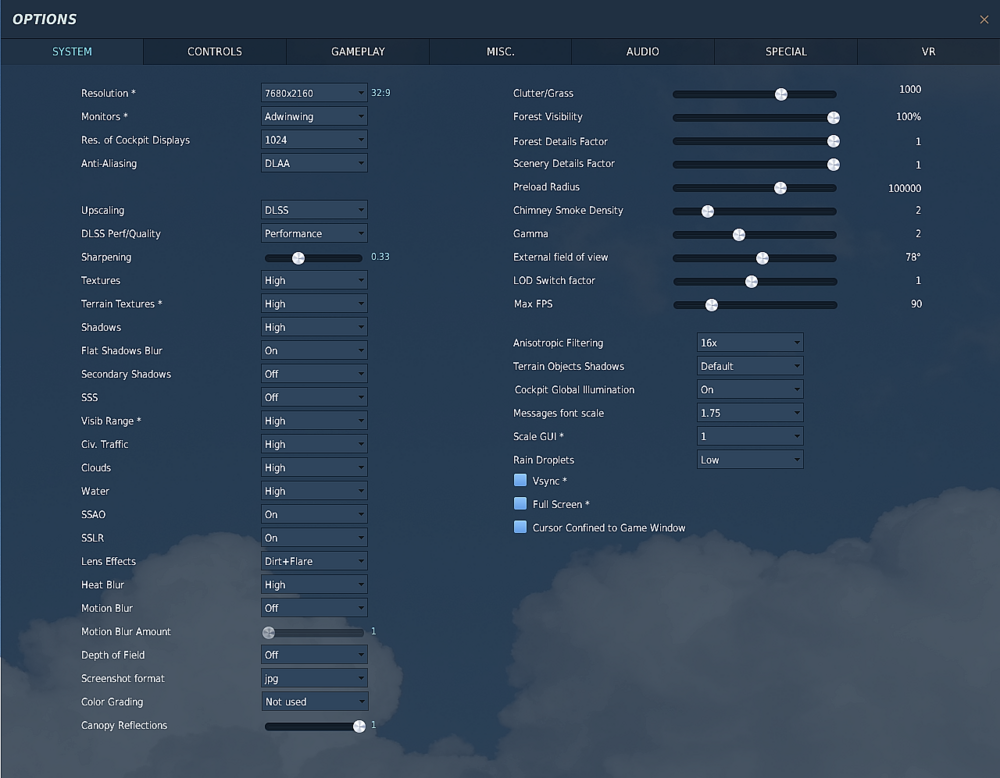Screen dimensions: 1000x778
Task: Expand the Motion Blur dropdown
Action: [314, 608]
